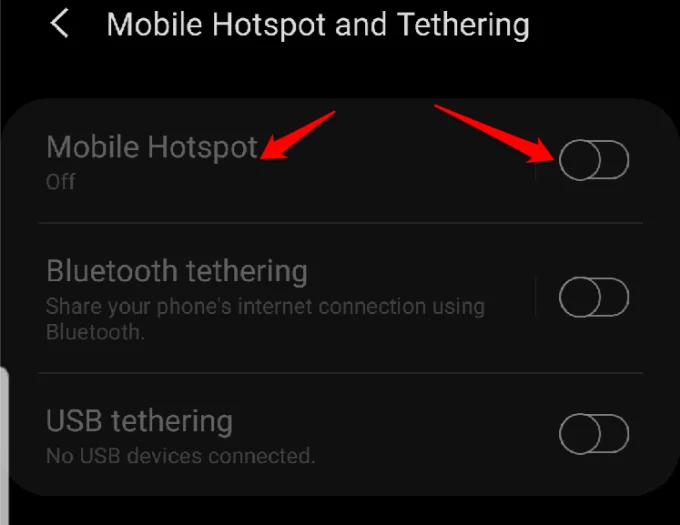
Task: Enable the Bluetooth tethering switch
Action: click(x=594, y=297)
